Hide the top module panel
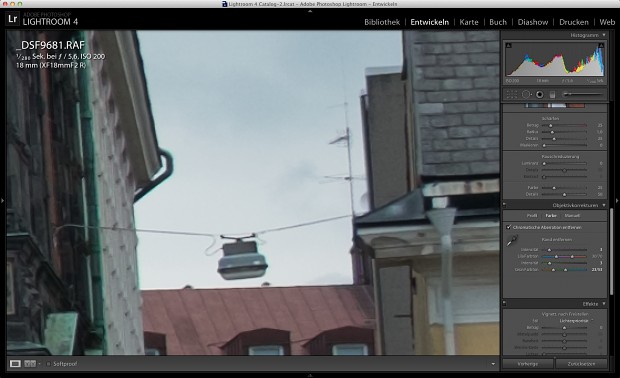Viewport: 620px width, 378px height. pyautogui.click(x=310, y=11)
